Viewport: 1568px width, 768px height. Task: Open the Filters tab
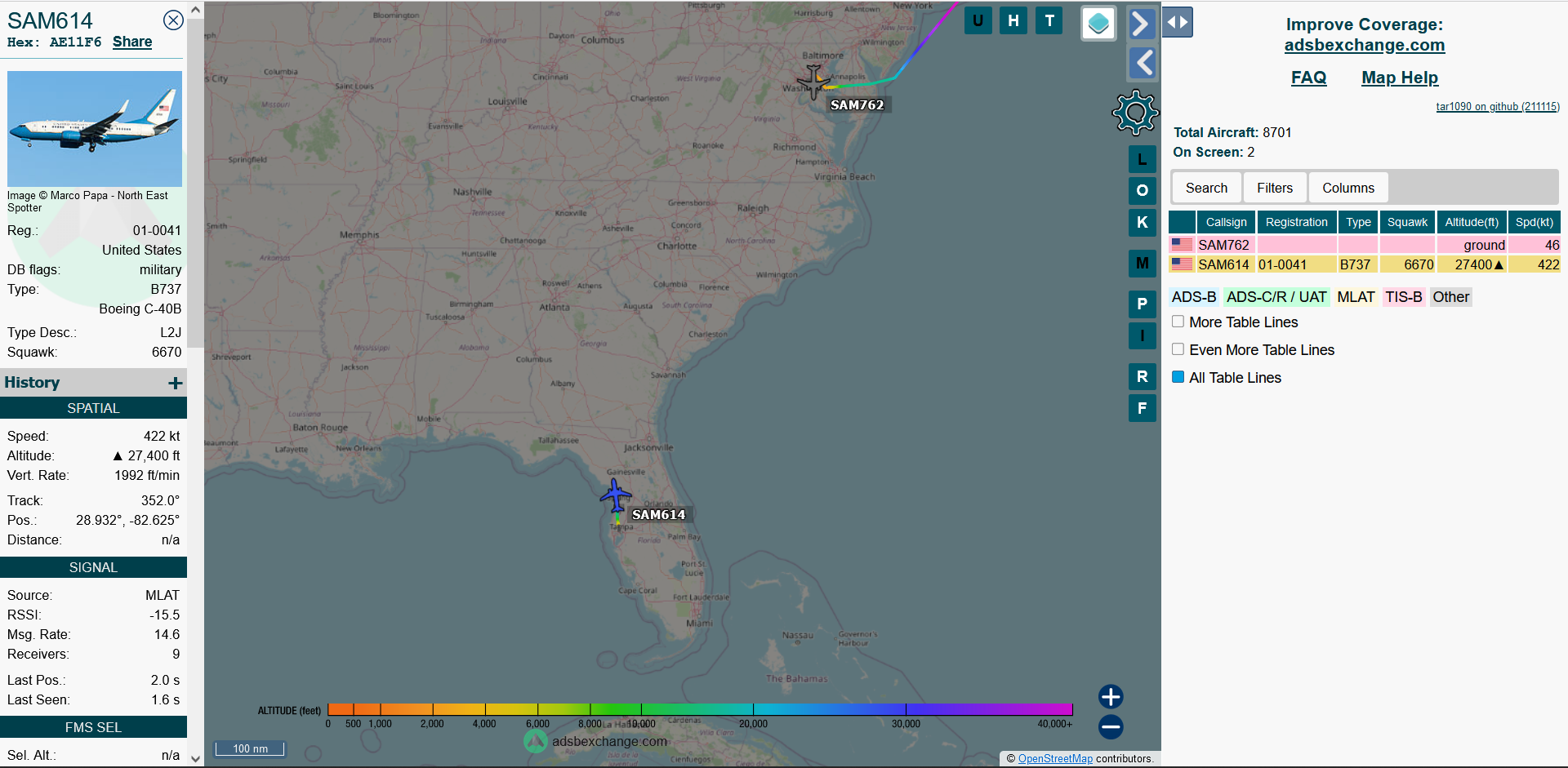pos(1275,188)
